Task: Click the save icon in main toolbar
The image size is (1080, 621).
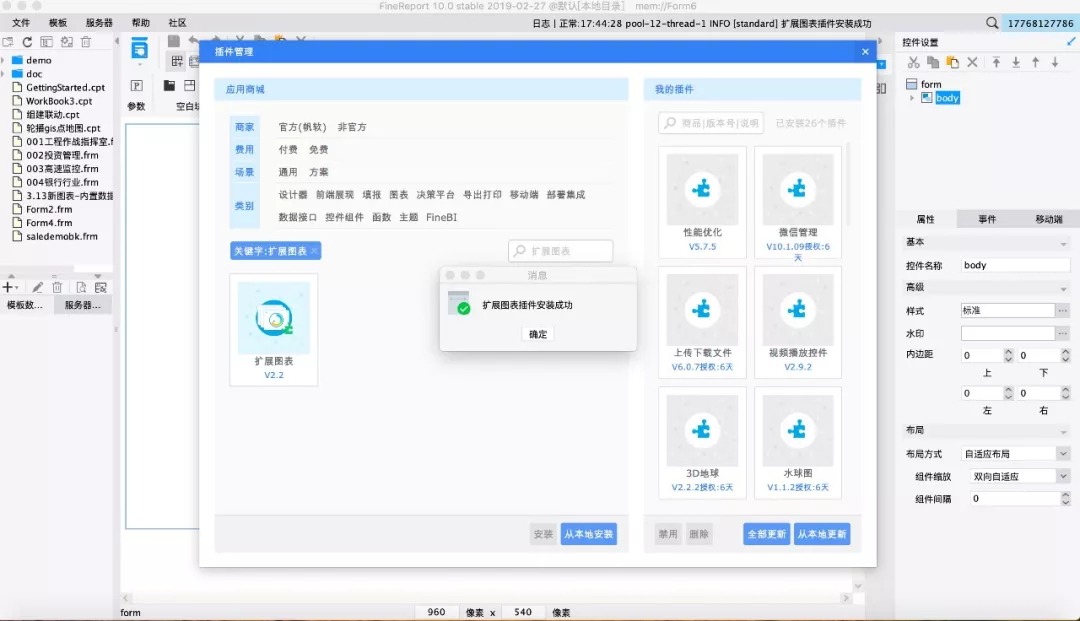Action: (x=174, y=41)
